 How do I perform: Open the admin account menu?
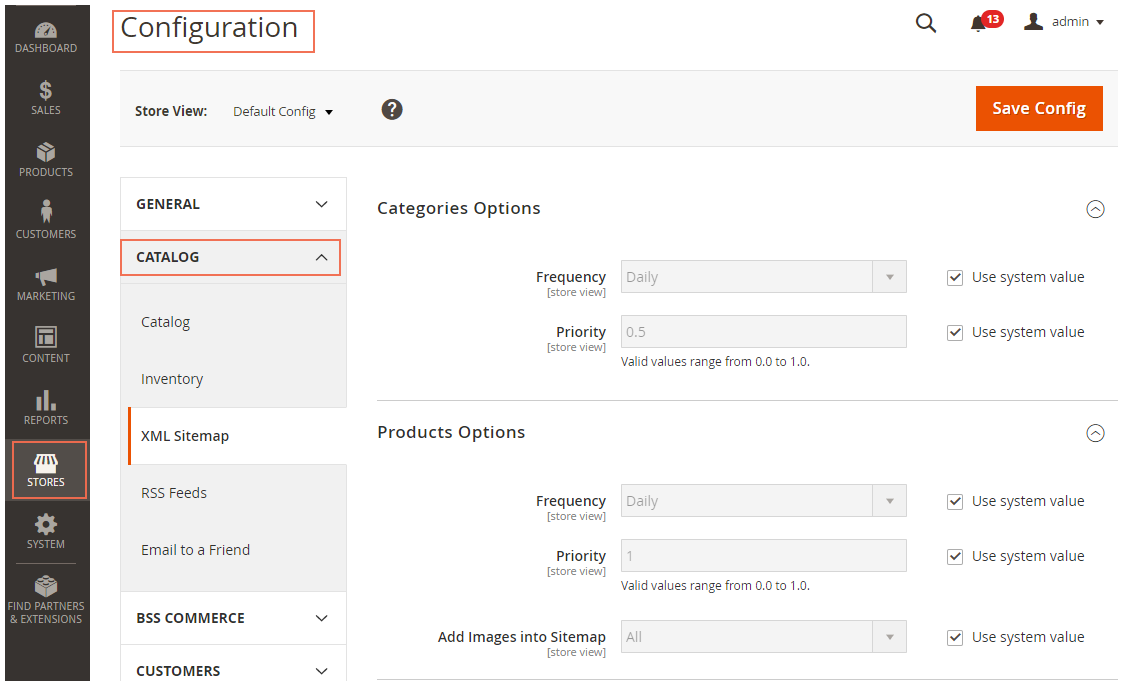(x=1064, y=22)
